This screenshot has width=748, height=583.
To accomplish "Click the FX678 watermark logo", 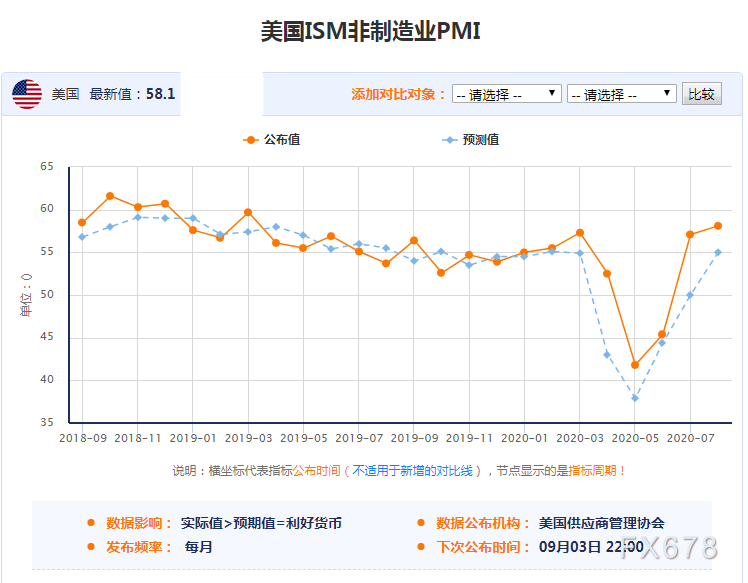I will pyautogui.click(x=669, y=548).
